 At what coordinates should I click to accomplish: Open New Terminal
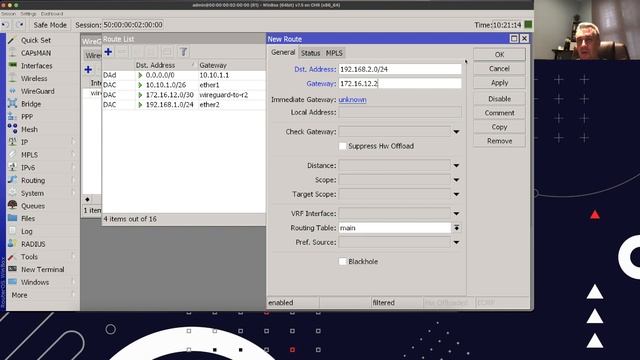tap(42, 269)
